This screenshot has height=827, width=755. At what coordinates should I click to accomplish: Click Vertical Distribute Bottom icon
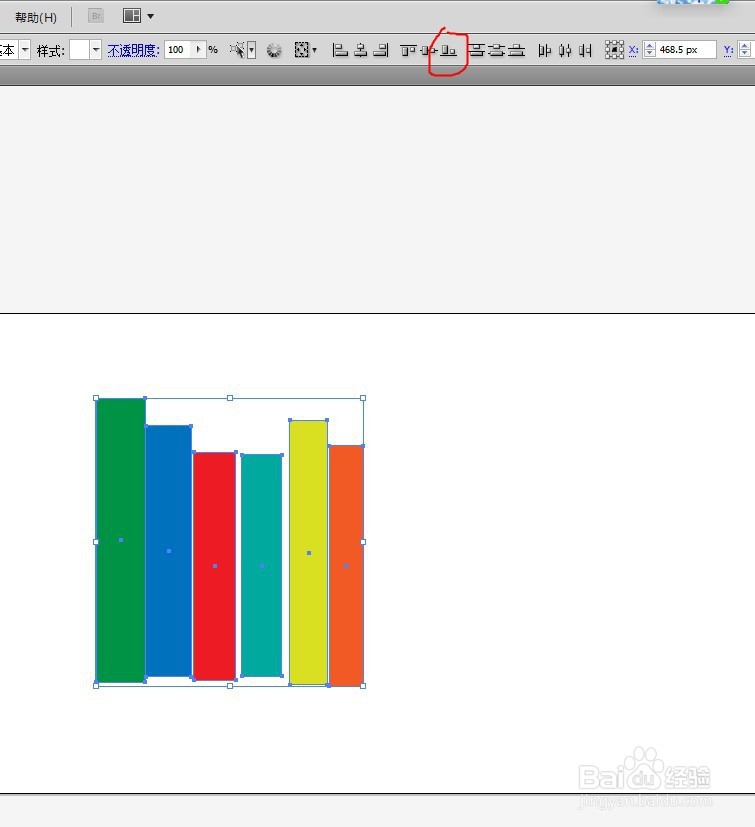coord(517,51)
